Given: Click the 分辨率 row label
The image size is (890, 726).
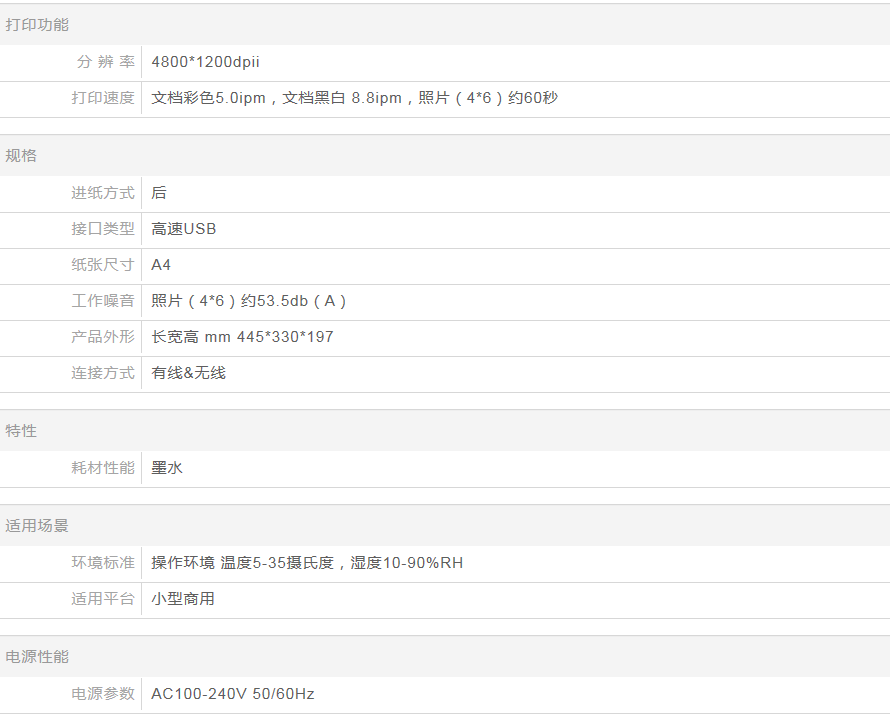Looking at the screenshot, I should click(x=105, y=62).
